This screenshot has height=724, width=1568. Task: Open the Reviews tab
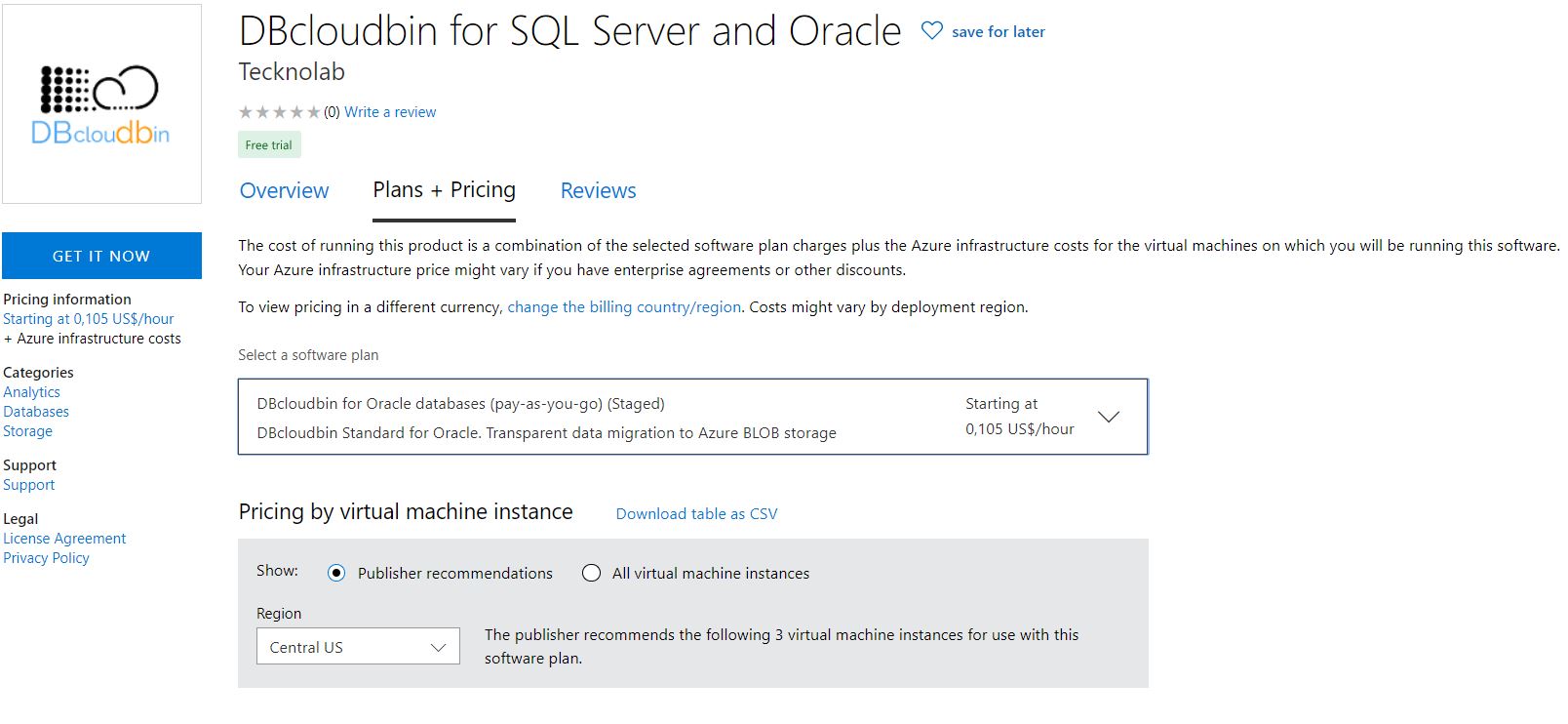598,190
